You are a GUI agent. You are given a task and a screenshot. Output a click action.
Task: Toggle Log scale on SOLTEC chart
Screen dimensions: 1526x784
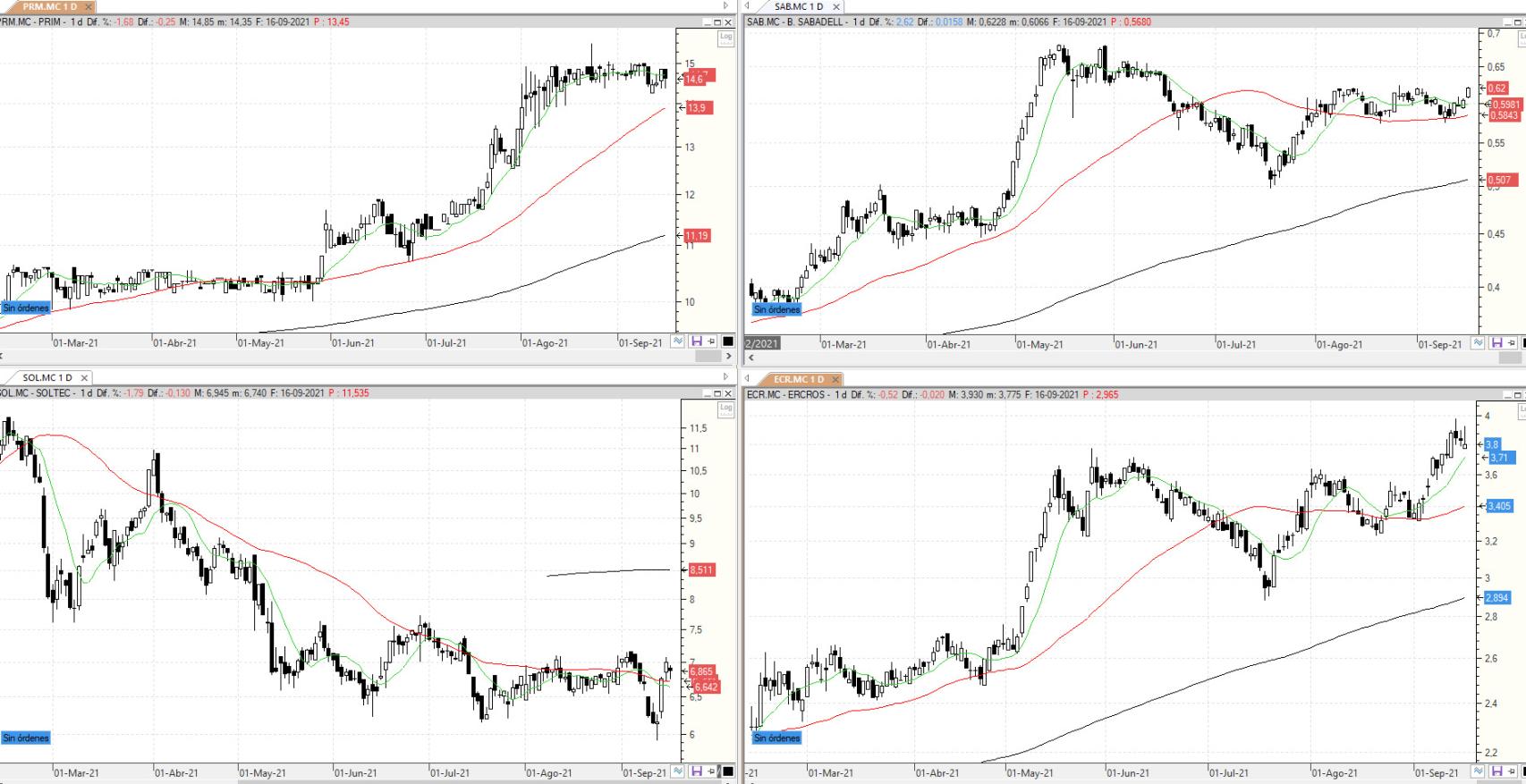(725, 409)
